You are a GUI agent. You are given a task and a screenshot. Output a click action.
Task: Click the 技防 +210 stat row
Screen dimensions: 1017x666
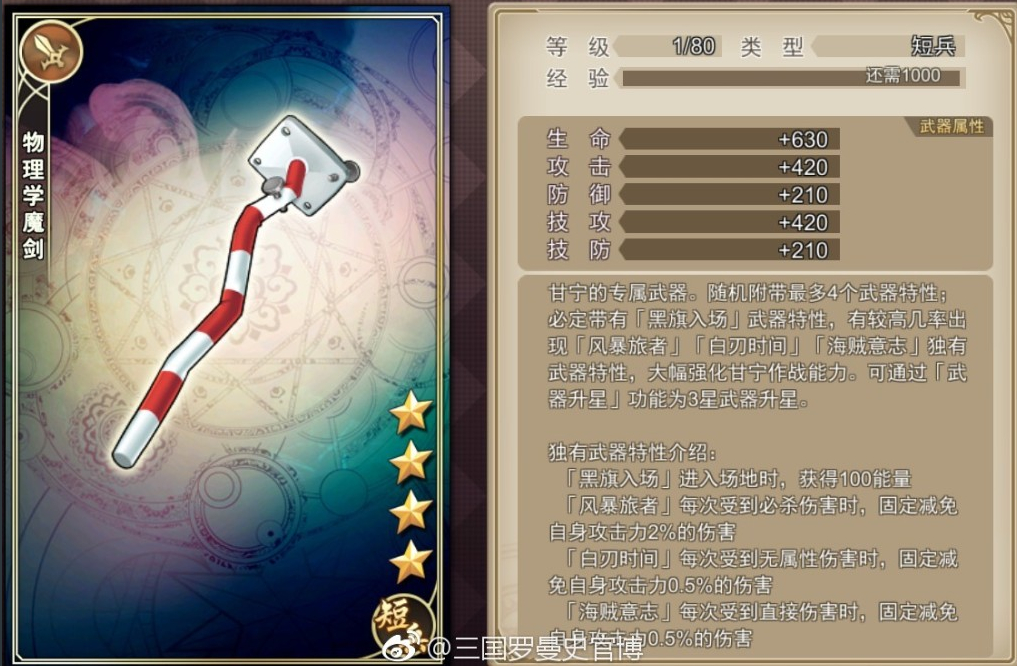point(693,250)
